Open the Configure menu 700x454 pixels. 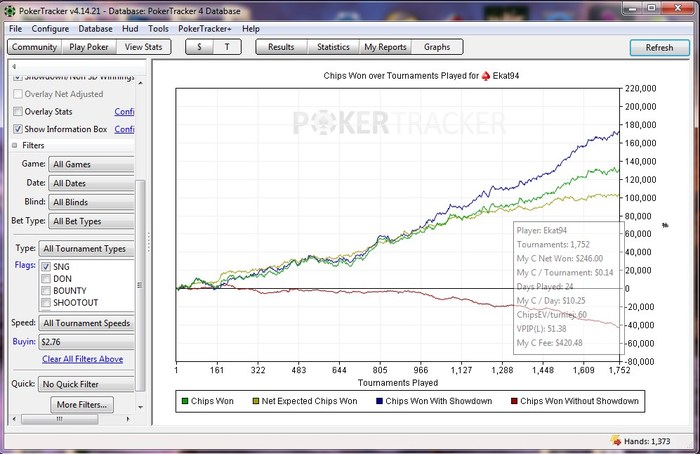click(50, 29)
